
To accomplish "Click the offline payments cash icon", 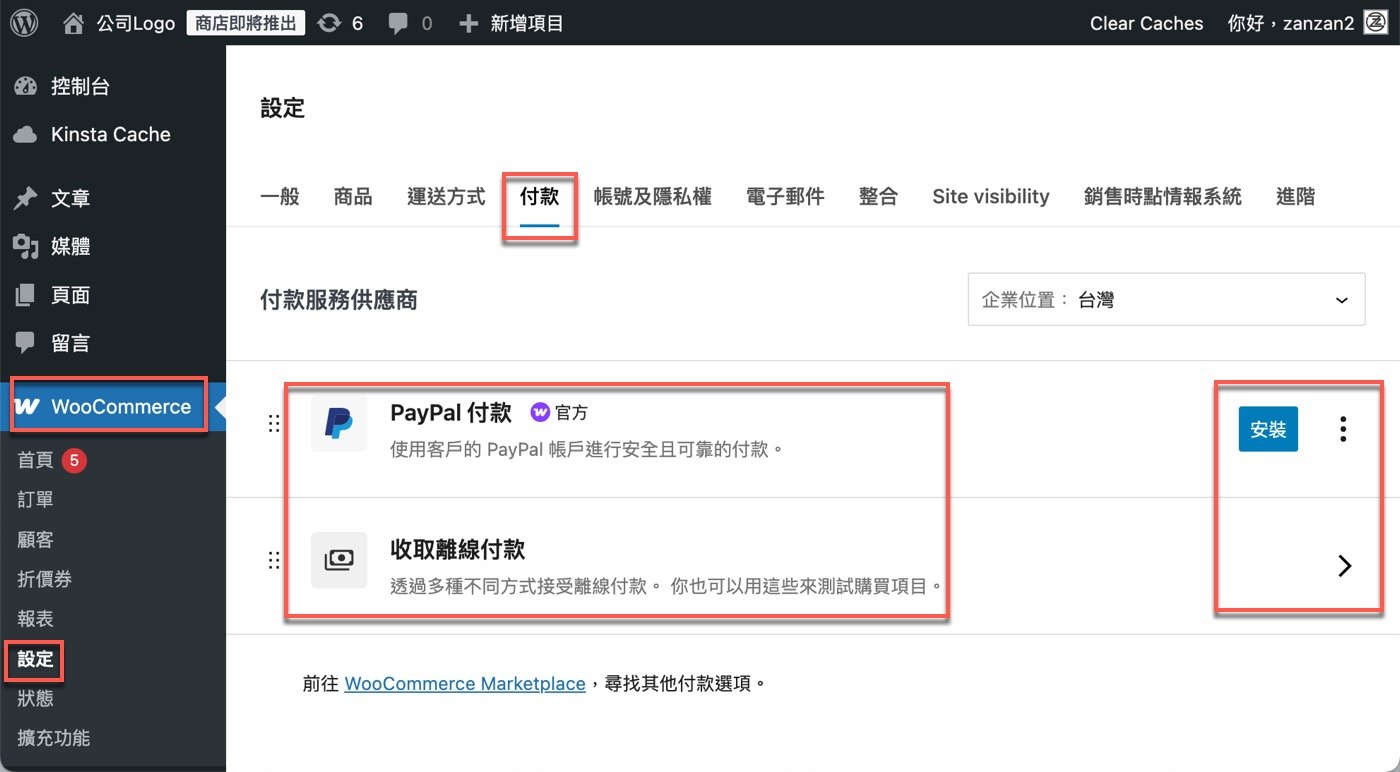I will click(x=339, y=560).
